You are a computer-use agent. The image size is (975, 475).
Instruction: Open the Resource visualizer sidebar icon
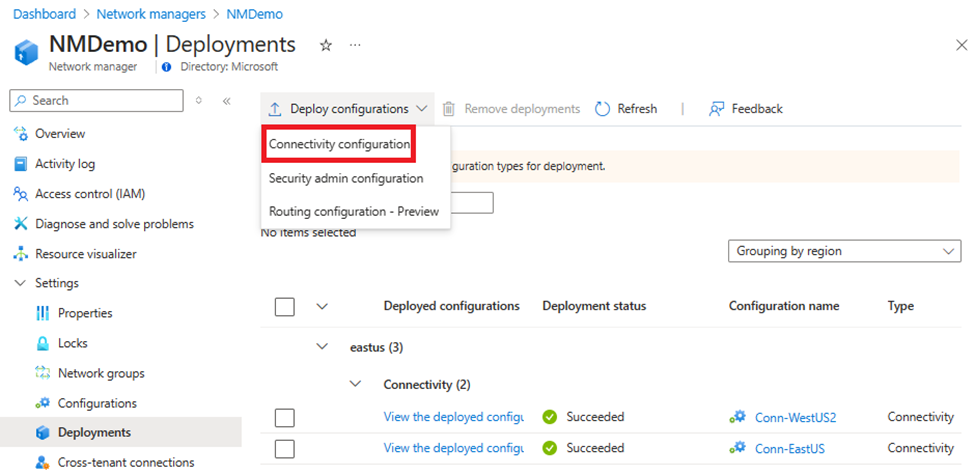(20, 254)
